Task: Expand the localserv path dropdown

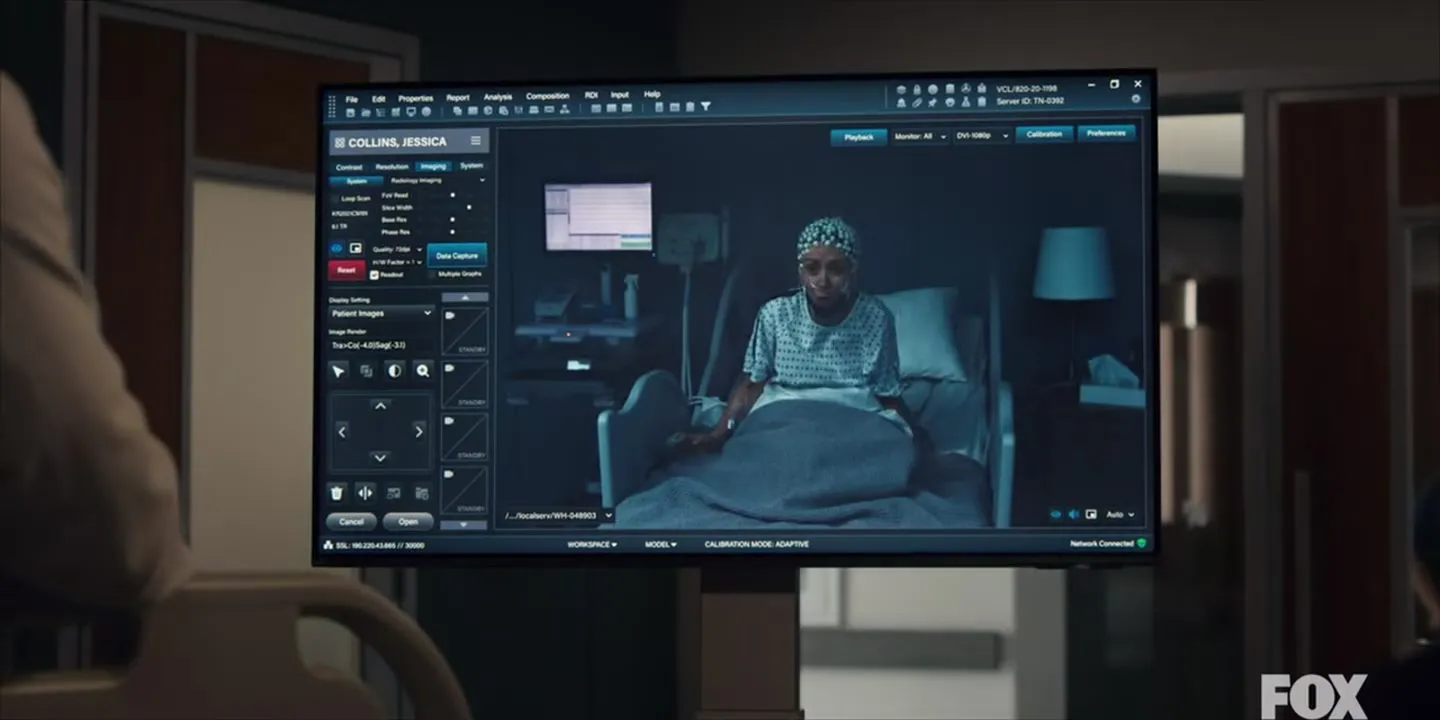Action: [558, 516]
